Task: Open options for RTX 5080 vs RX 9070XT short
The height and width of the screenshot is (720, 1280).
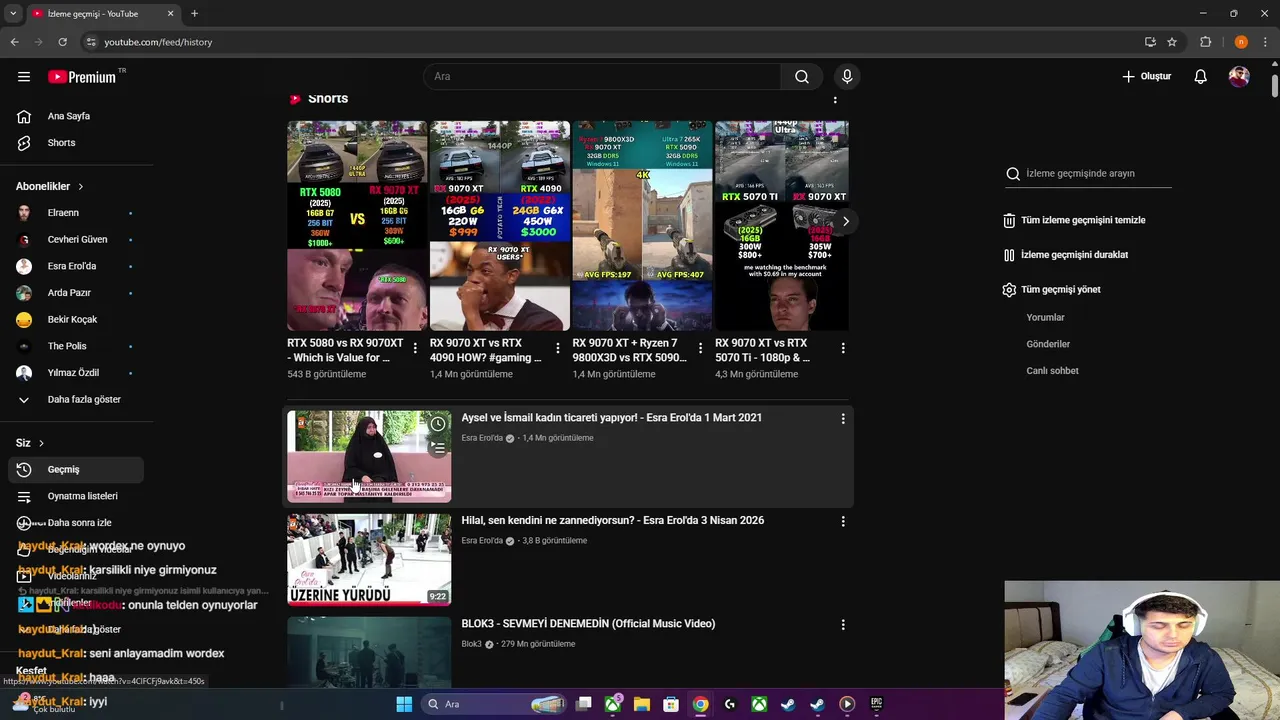Action: tap(415, 348)
